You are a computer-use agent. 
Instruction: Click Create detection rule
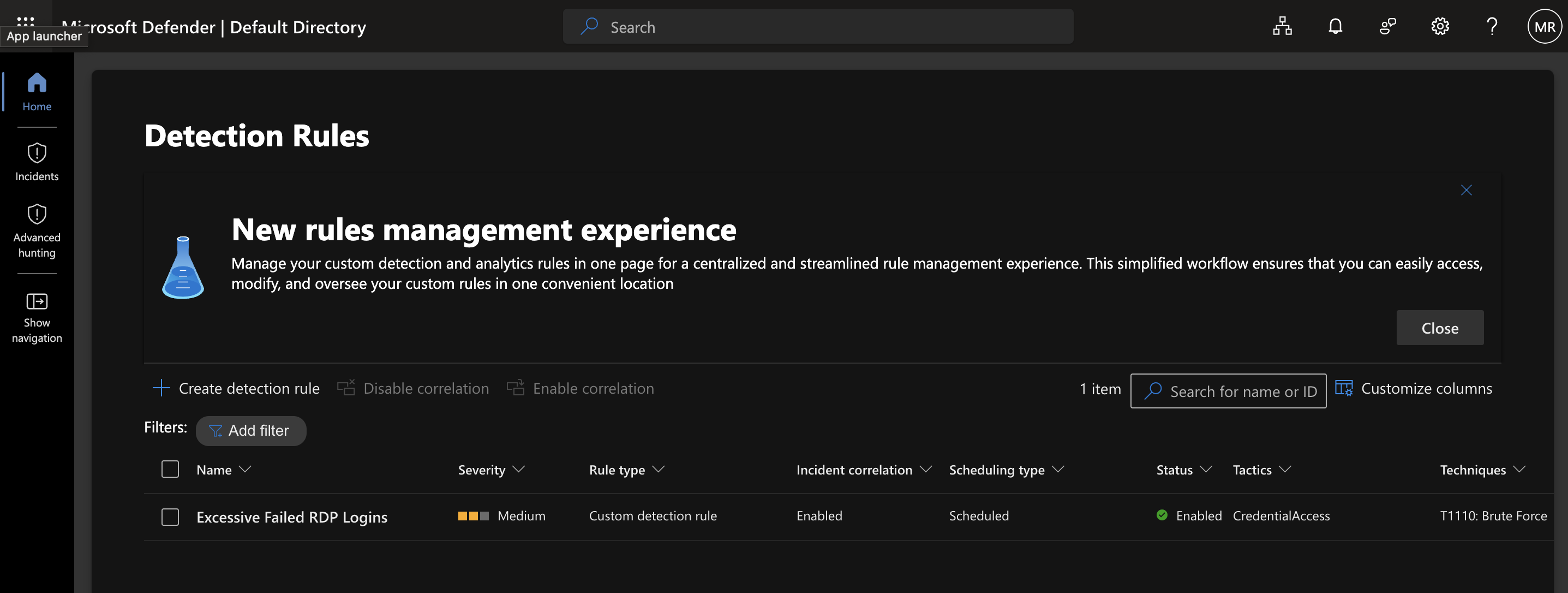(x=236, y=388)
